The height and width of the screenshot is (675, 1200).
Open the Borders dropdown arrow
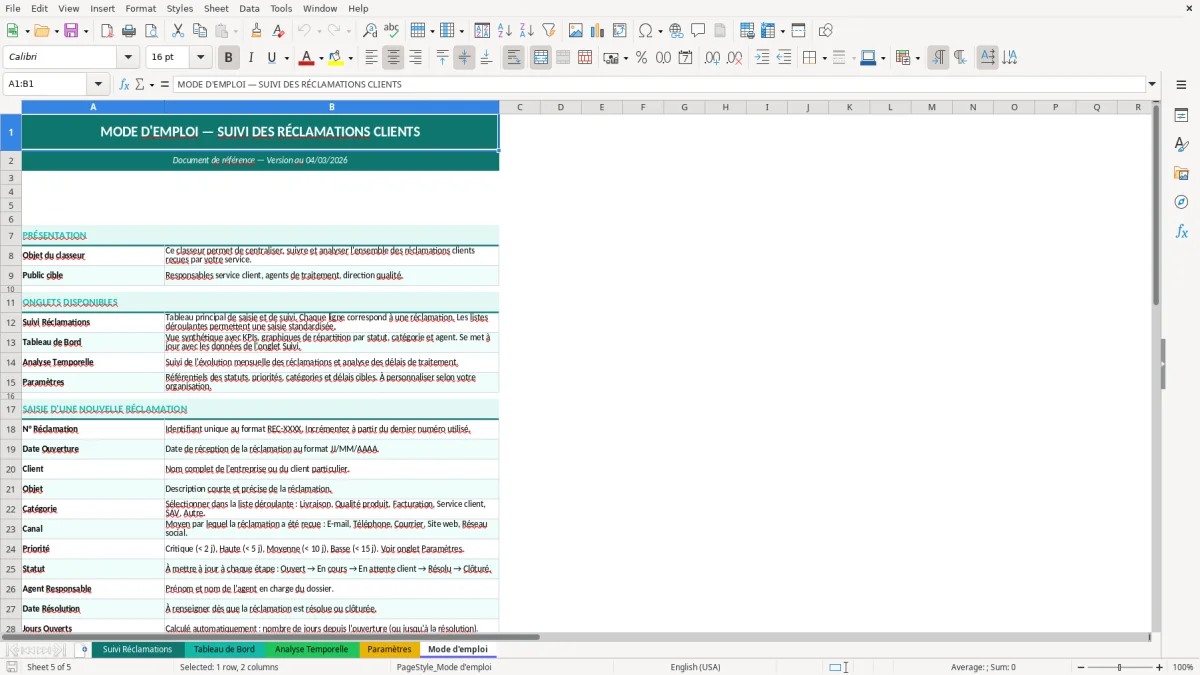[824, 58]
